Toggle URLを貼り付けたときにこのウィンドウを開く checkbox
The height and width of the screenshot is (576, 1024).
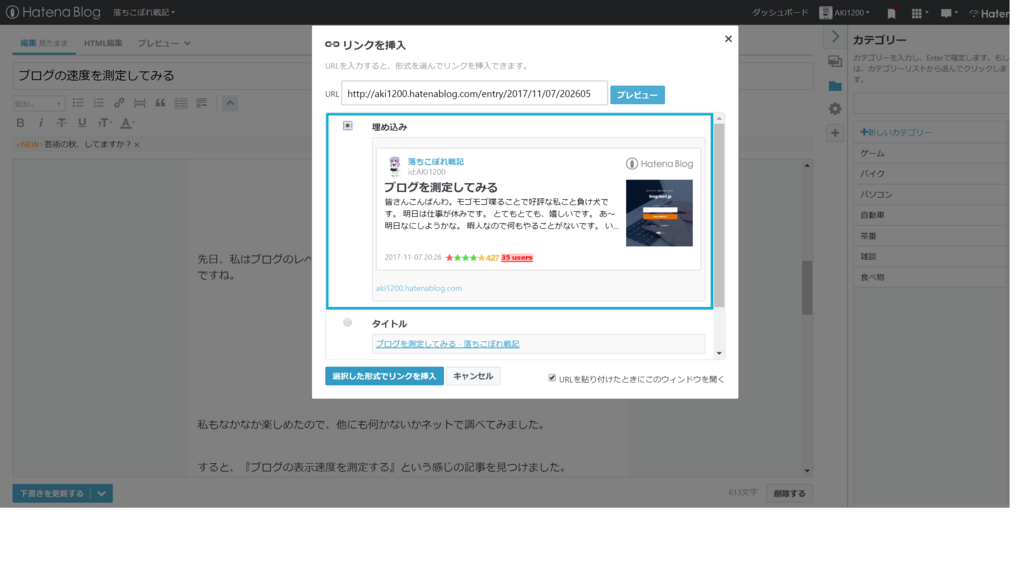(552, 378)
